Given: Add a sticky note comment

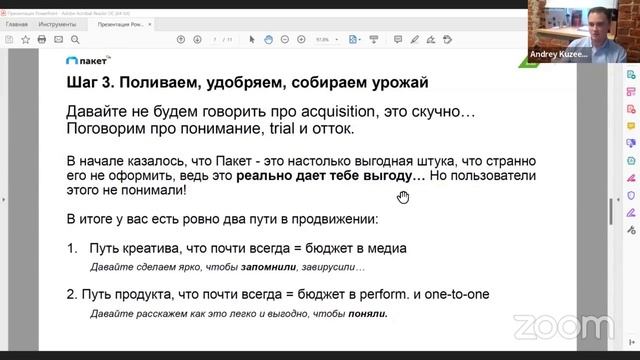Looking at the screenshot, I should [x=398, y=40].
